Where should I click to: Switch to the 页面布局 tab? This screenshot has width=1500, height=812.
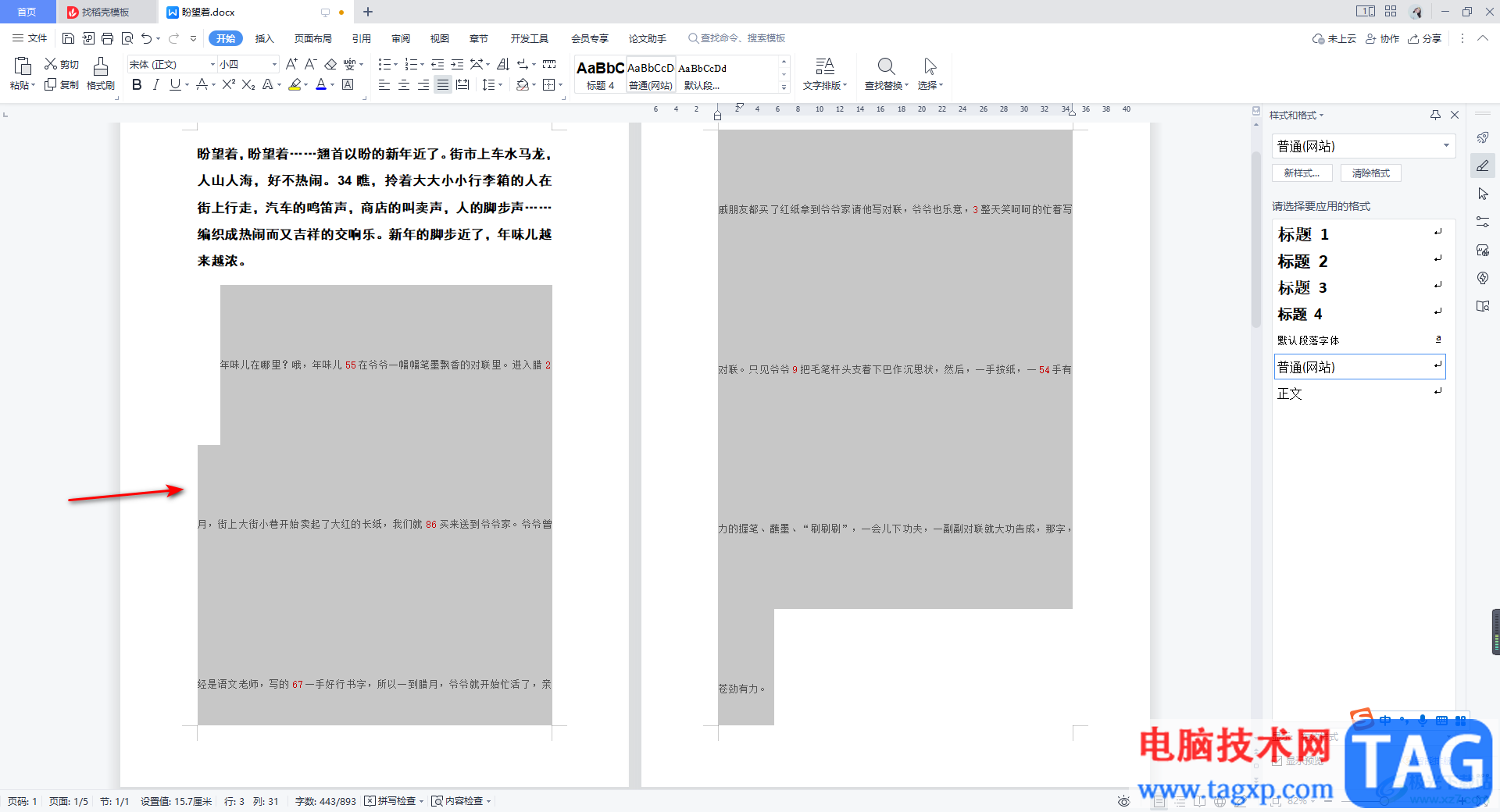[x=313, y=38]
